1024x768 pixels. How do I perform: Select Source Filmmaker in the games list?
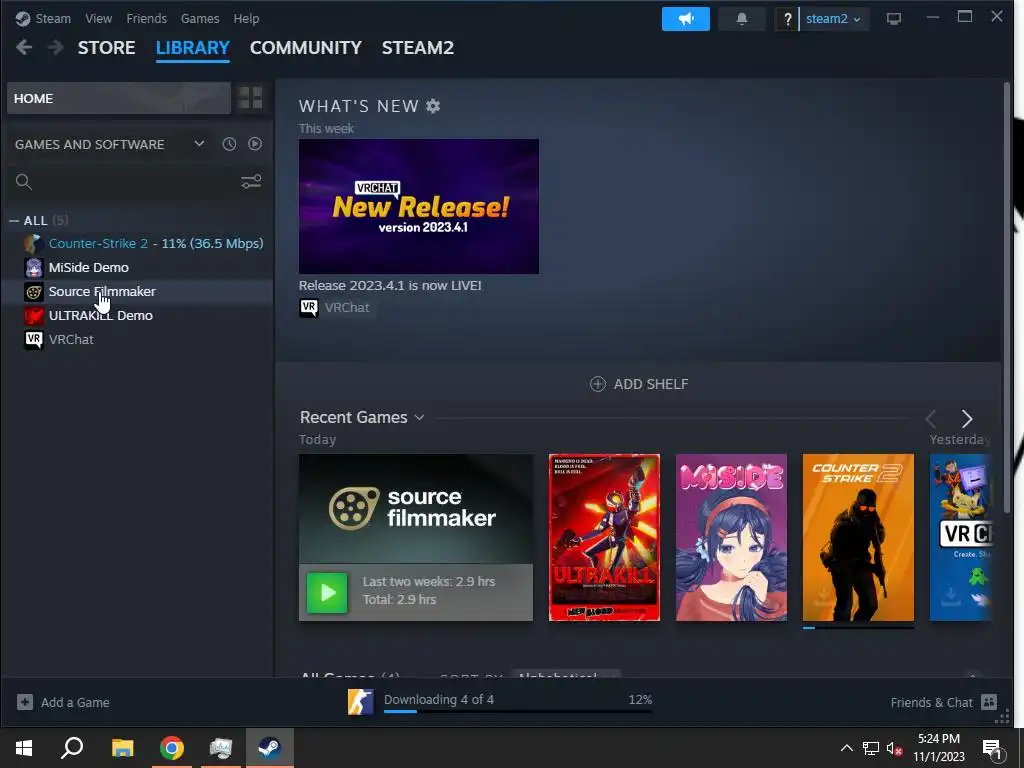(102, 291)
